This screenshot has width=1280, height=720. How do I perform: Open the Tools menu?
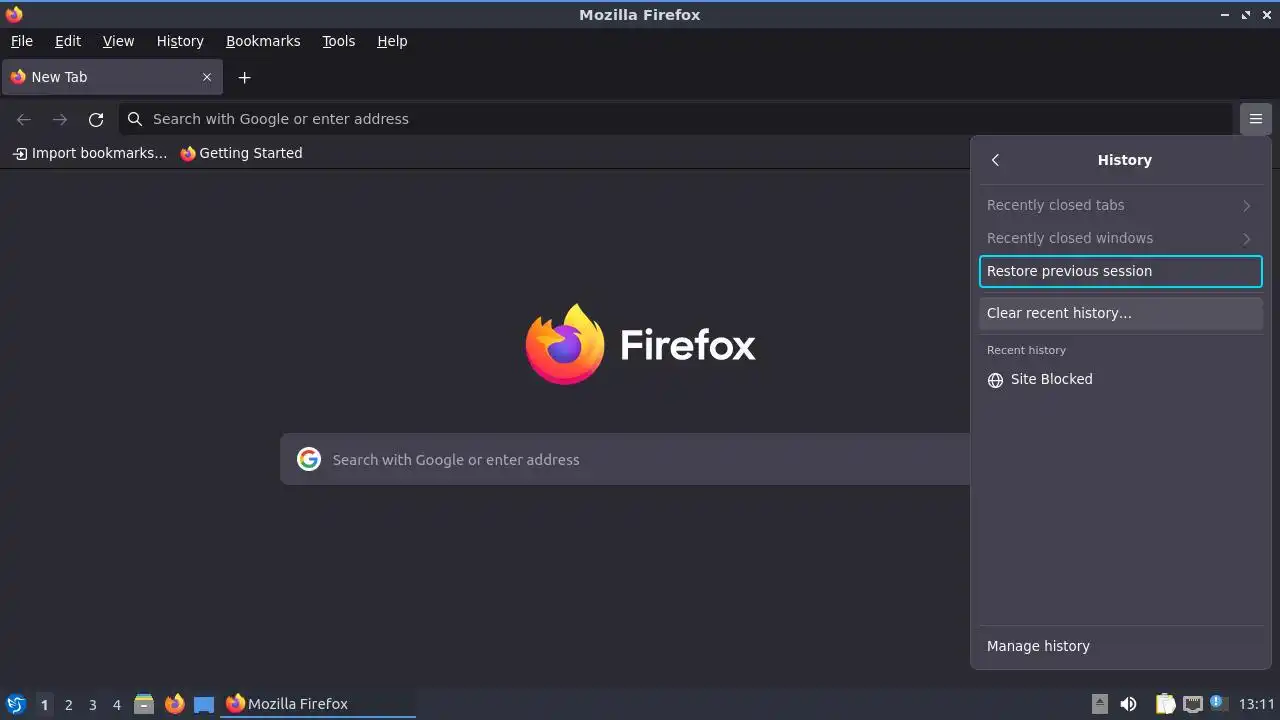click(x=338, y=41)
